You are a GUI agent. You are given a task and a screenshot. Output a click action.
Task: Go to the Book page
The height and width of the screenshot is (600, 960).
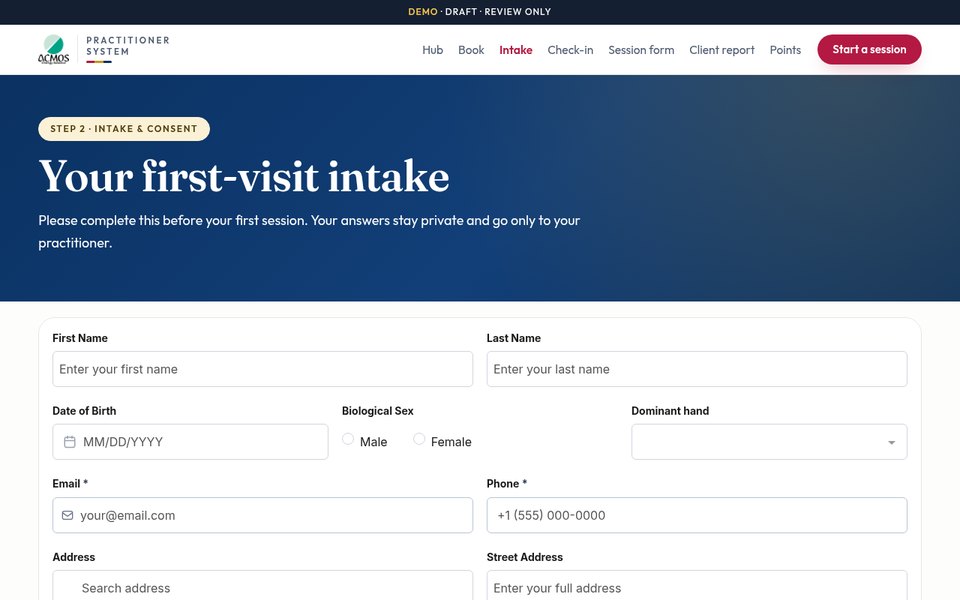coord(471,50)
